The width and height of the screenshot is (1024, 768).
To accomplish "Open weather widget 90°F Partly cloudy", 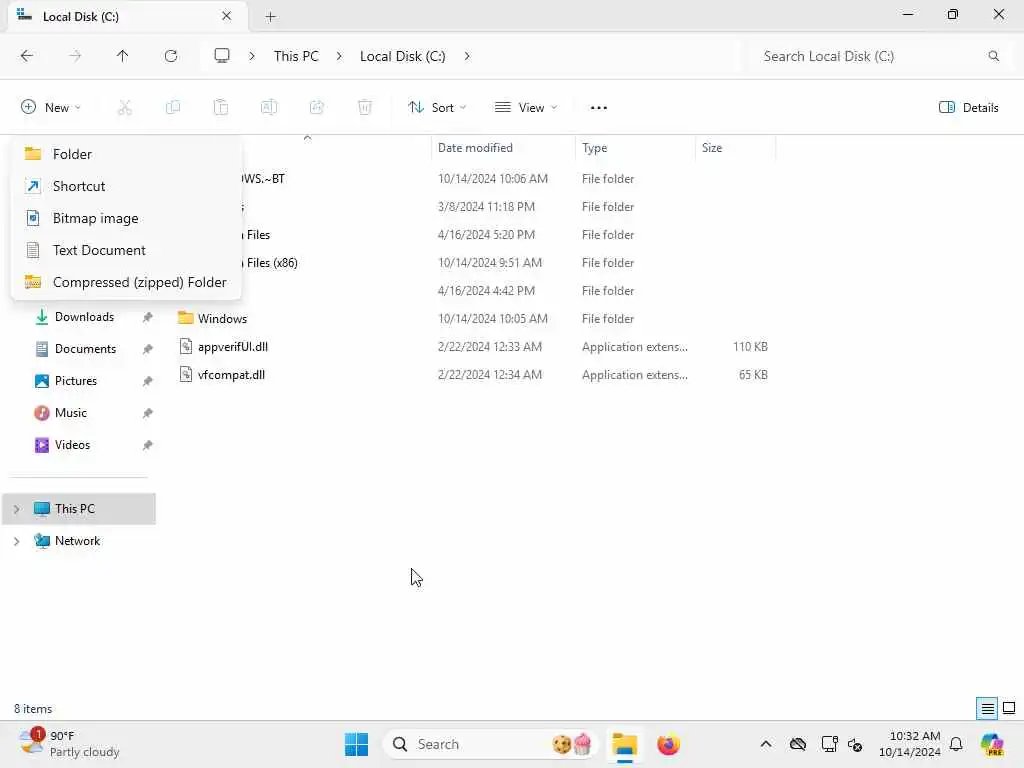I will pyautogui.click(x=69, y=744).
